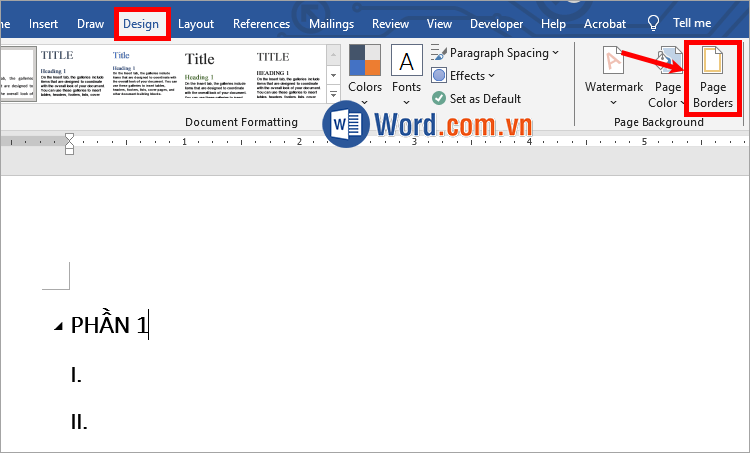Click the Effects circle icon
This screenshot has width=750, height=453.
click(x=439, y=76)
